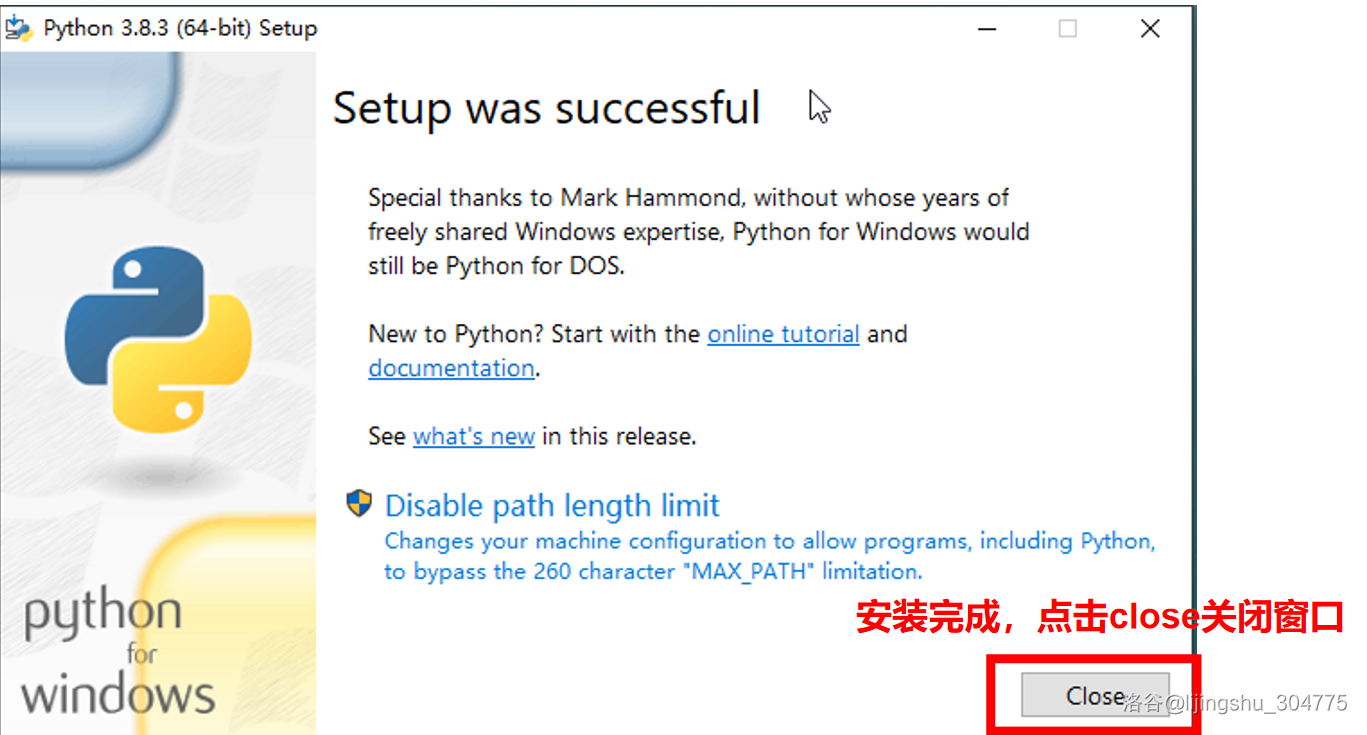Viewport: 1367px width, 735px height.
Task: Click the UAC shield icon beside Disable path length limit
Action: tap(358, 503)
